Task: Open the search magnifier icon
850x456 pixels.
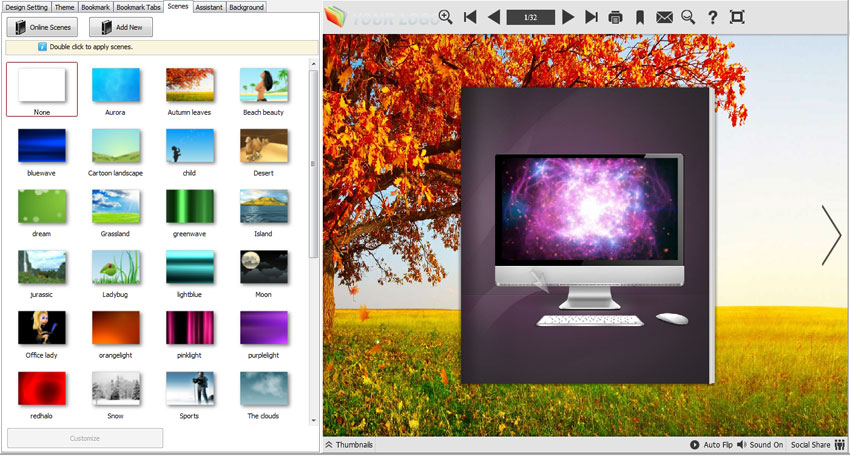Action: [x=688, y=17]
